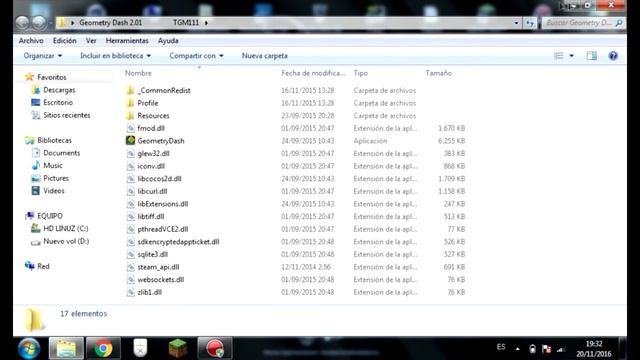Screen dimensions: 640x360
Task: Click the search magnifier icon
Action: click(x=619, y=23)
